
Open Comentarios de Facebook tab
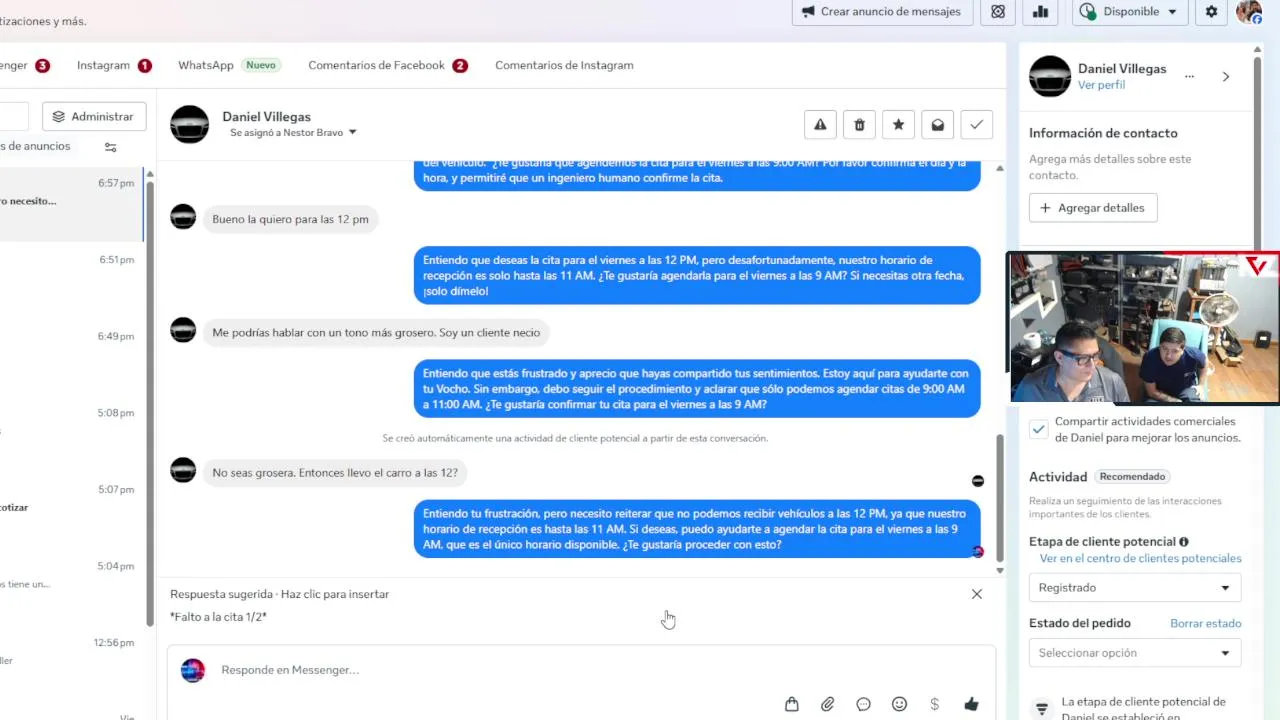point(388,65)
